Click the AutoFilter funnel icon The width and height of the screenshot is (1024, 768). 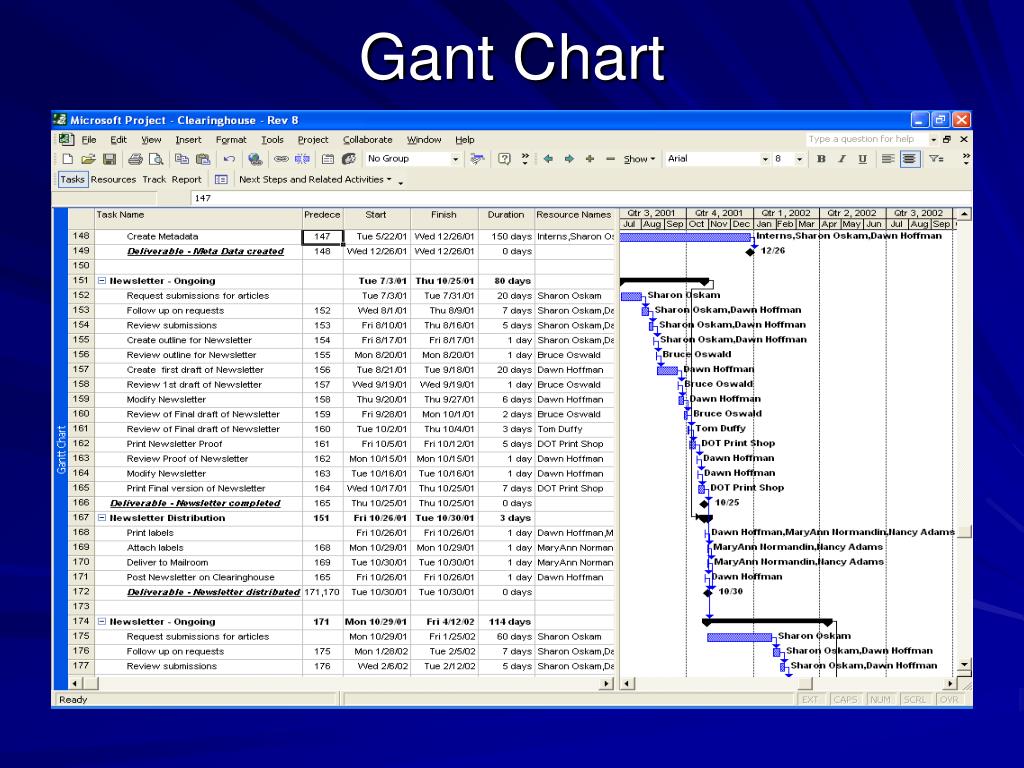point(936,159)
